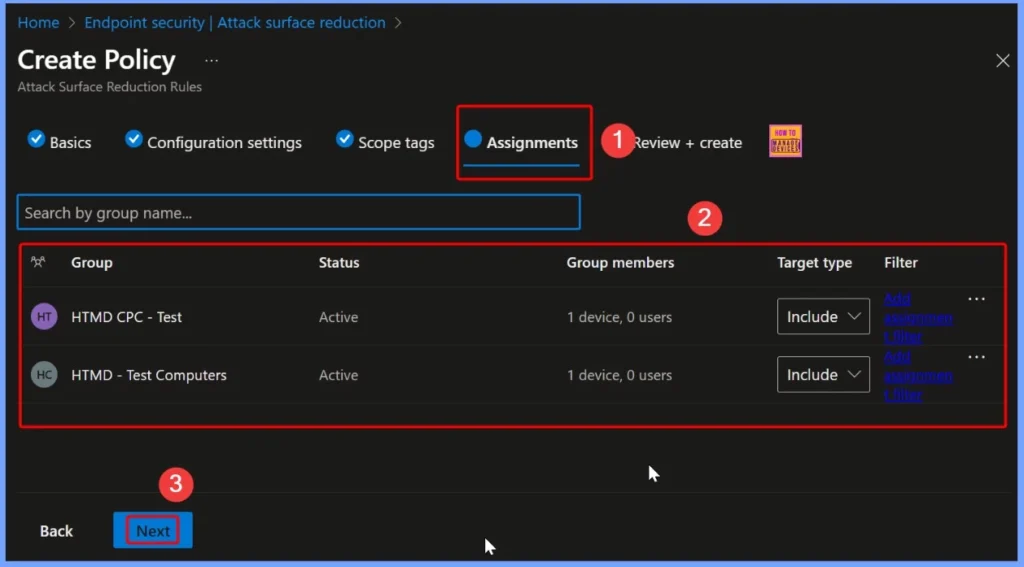Click the group icon in table header
Viewport: 1024px width, 567px height.
tap(38, 263)
